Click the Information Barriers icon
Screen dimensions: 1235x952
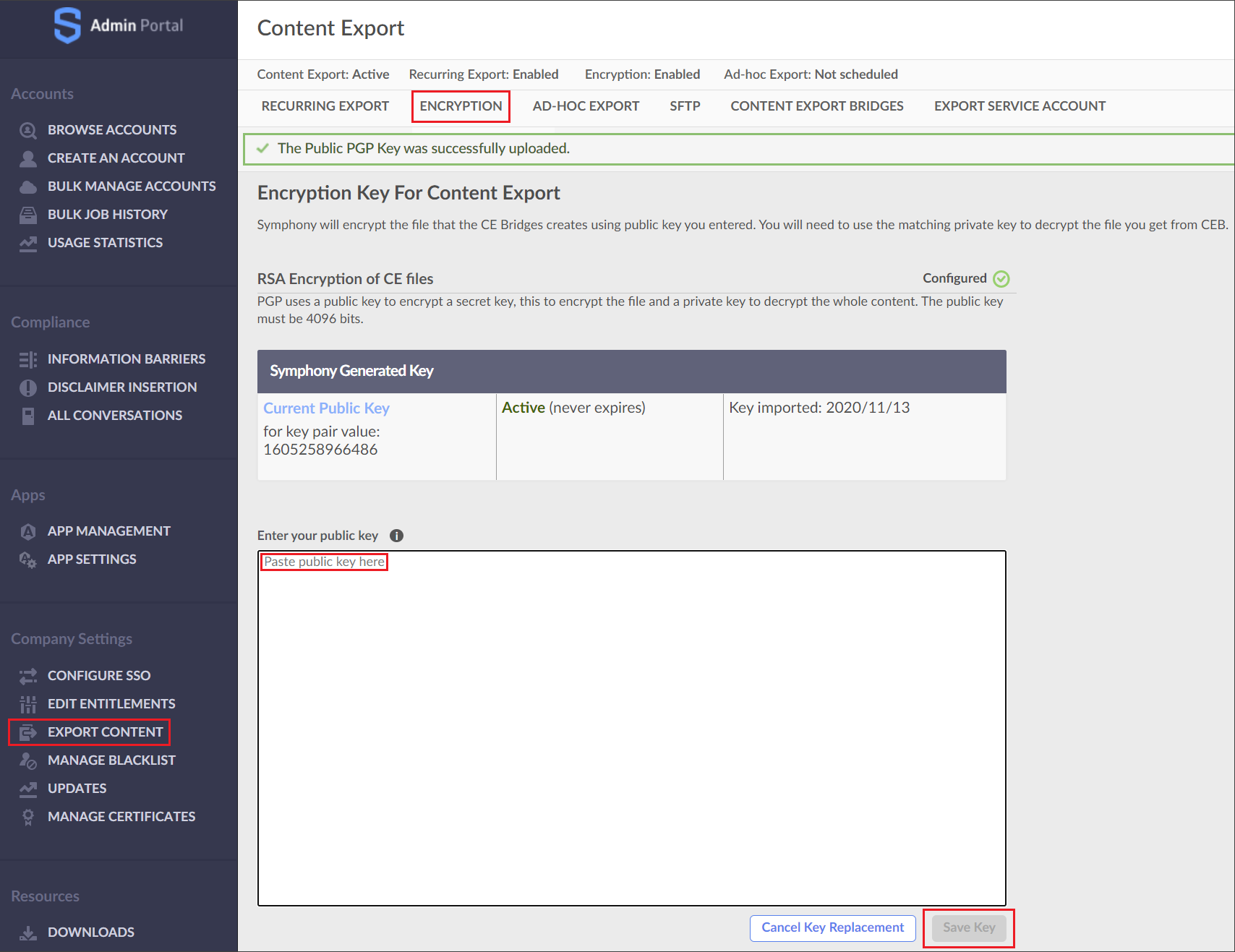click(28, 359)
